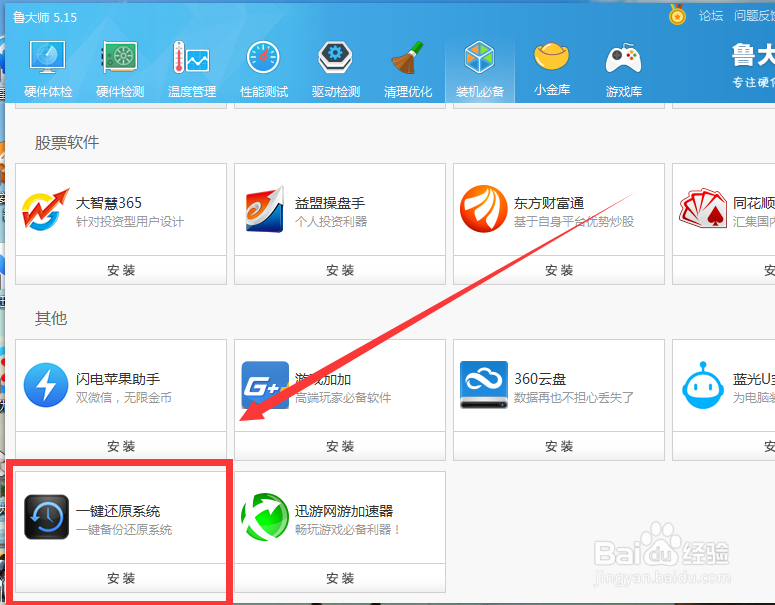Click the 迅游网游加速器 title text
Screen dimensions: 775x605
click(344, 511)
